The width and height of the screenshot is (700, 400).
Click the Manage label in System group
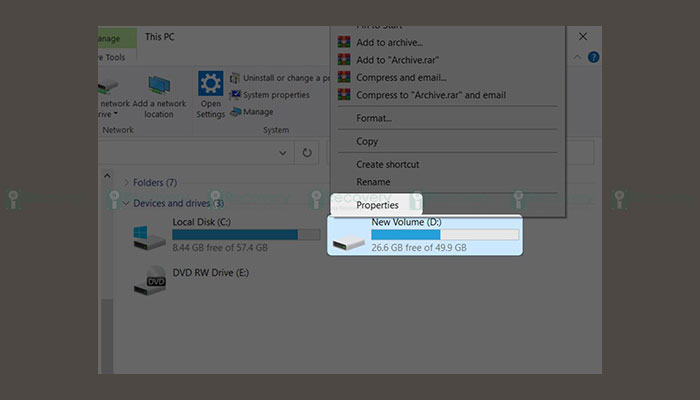pyautogui.click(x=258, y=112)
